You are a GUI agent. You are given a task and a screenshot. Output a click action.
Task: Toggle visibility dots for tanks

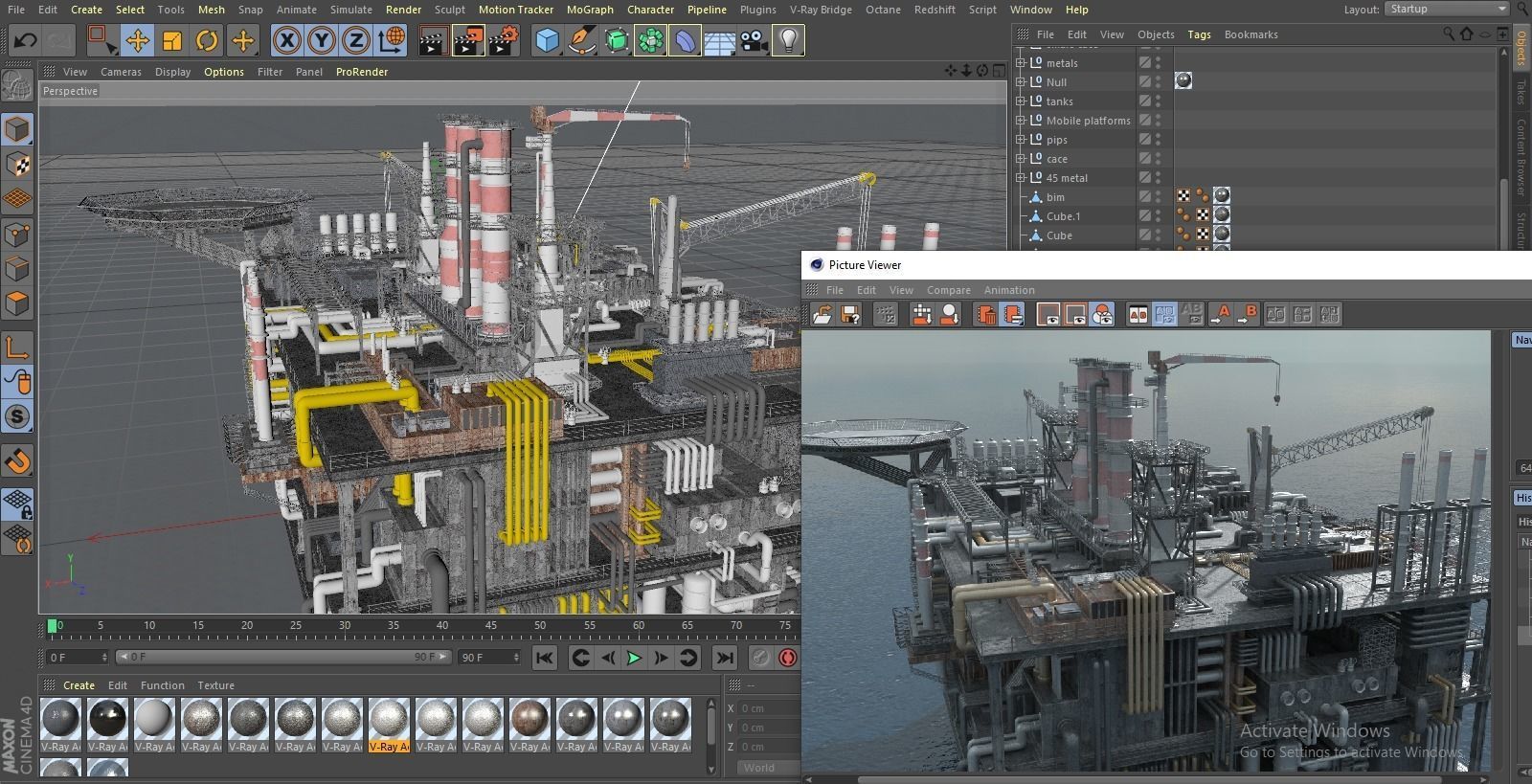pyautogui.click(x=1158, y=101)
